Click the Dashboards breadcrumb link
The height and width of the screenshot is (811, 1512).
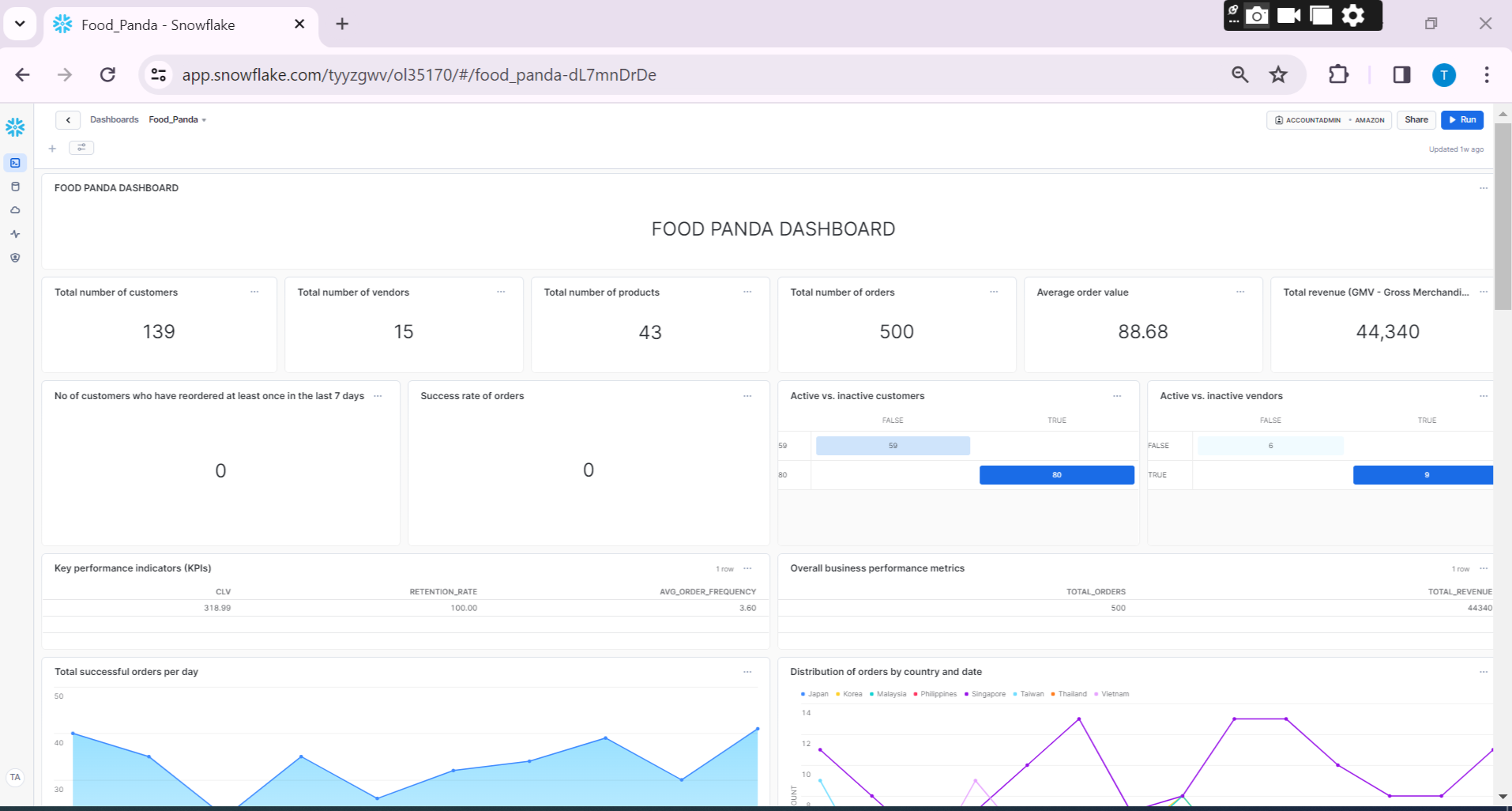(x=114, y=120)
